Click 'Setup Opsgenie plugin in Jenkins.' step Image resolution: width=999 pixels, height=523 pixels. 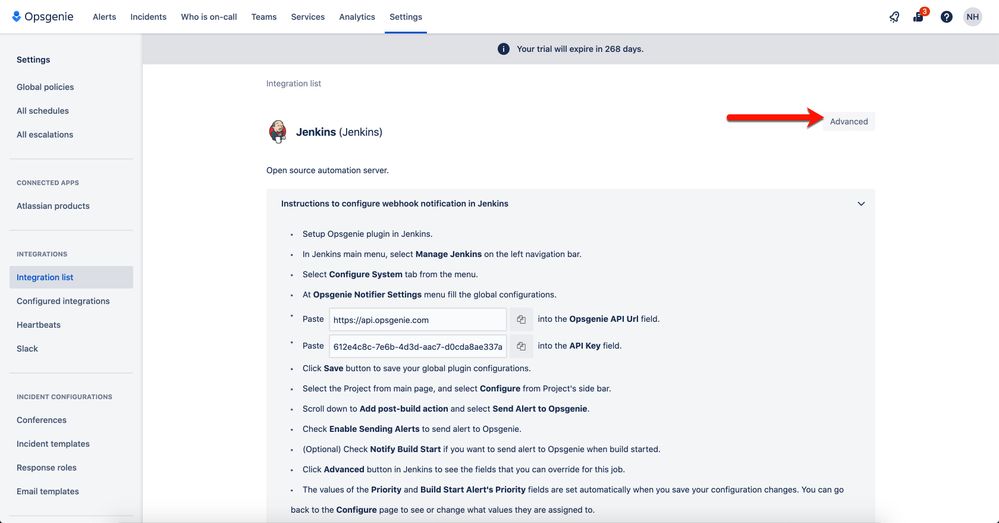(x=368, y=234)
